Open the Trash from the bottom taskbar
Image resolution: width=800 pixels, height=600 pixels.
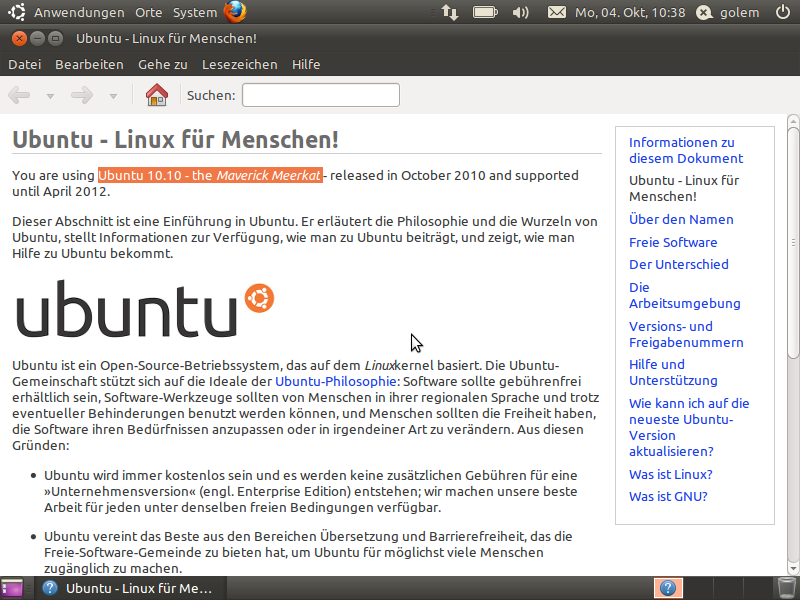tap(786, 588)
